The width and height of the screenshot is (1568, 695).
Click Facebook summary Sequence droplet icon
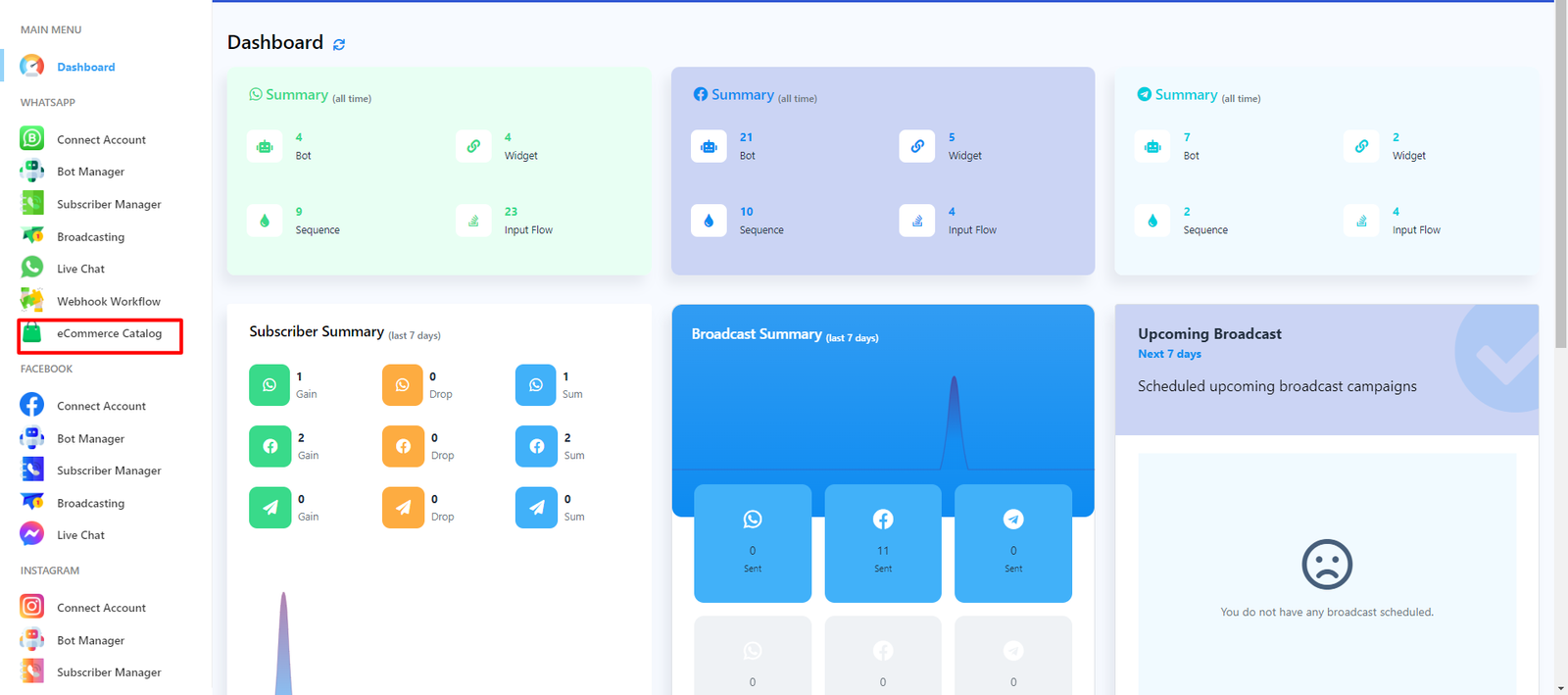tap(709, 221)
